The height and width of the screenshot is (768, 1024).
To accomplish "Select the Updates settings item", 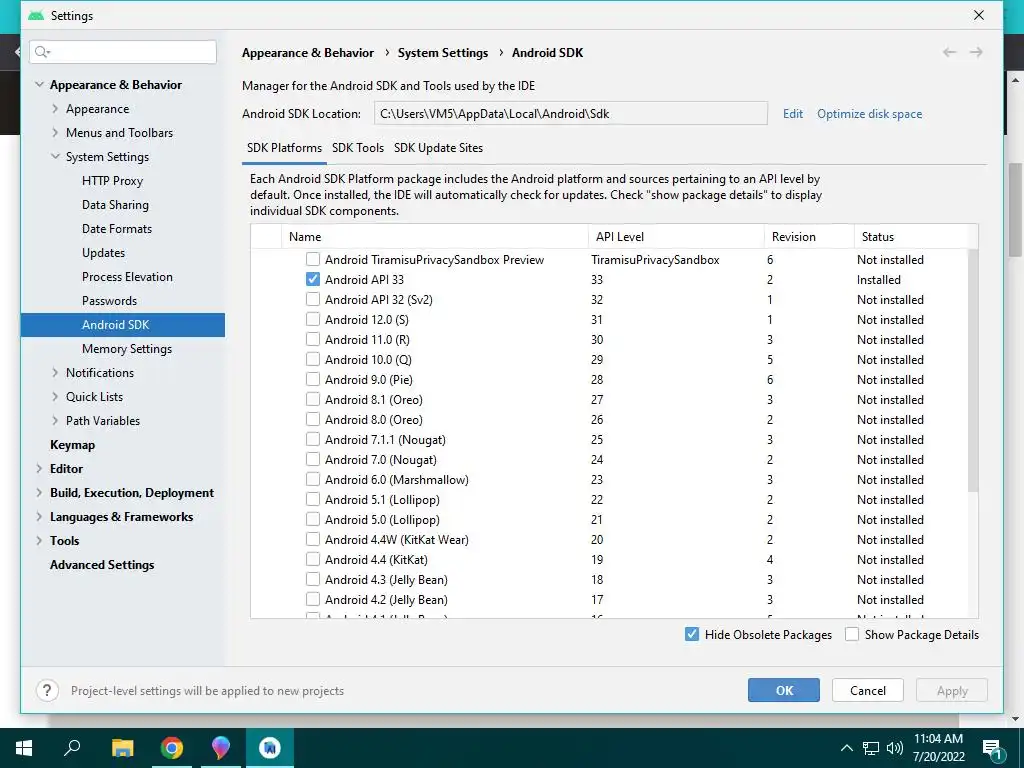I will [103, 253].
